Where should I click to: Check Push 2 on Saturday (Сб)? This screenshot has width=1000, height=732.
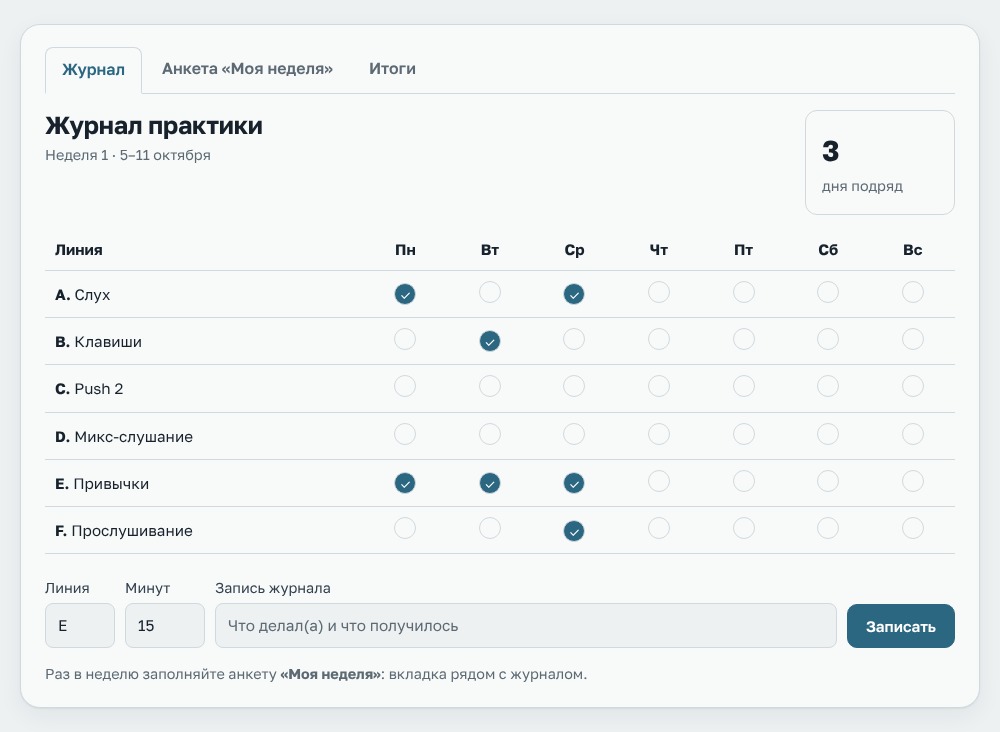(828, 386)
